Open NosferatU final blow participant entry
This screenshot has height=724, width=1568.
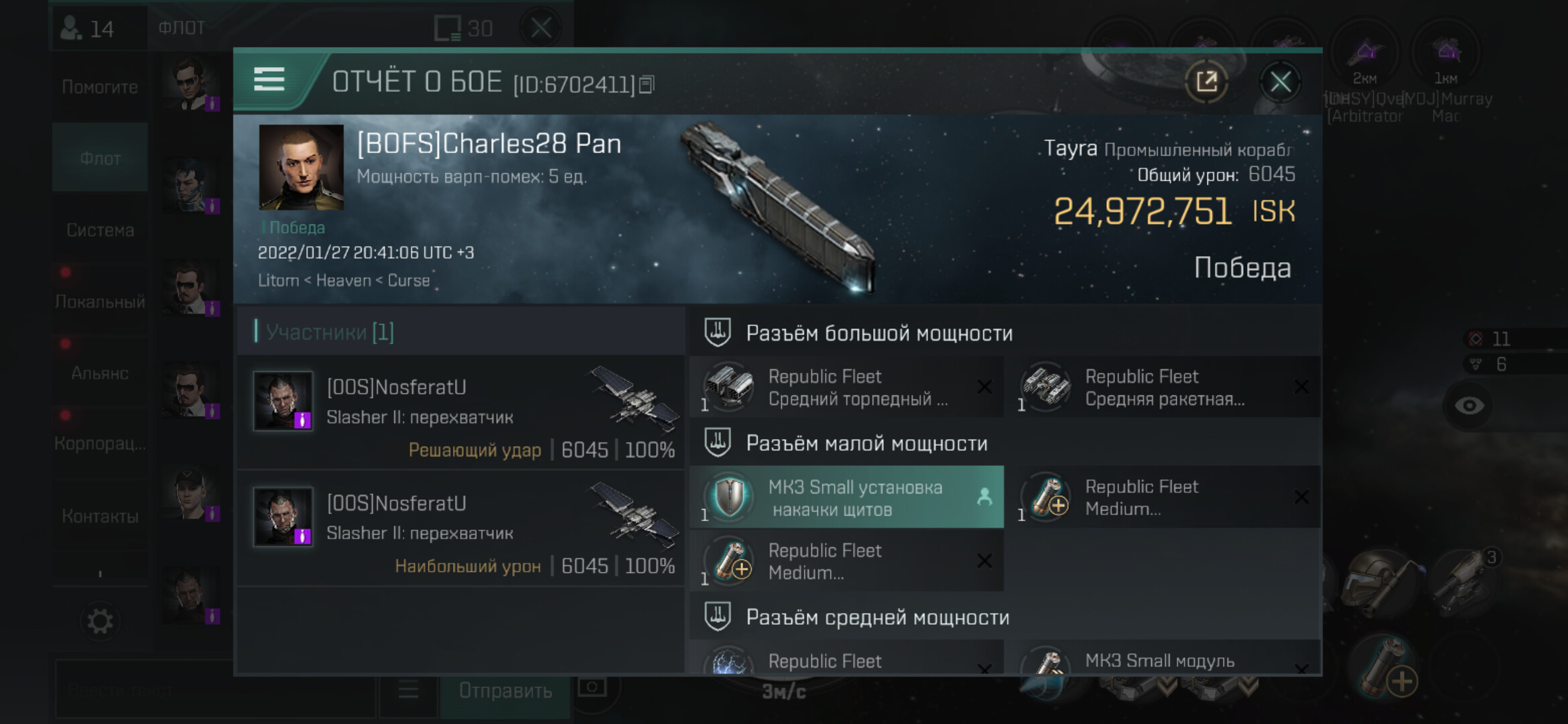point(462,412)
